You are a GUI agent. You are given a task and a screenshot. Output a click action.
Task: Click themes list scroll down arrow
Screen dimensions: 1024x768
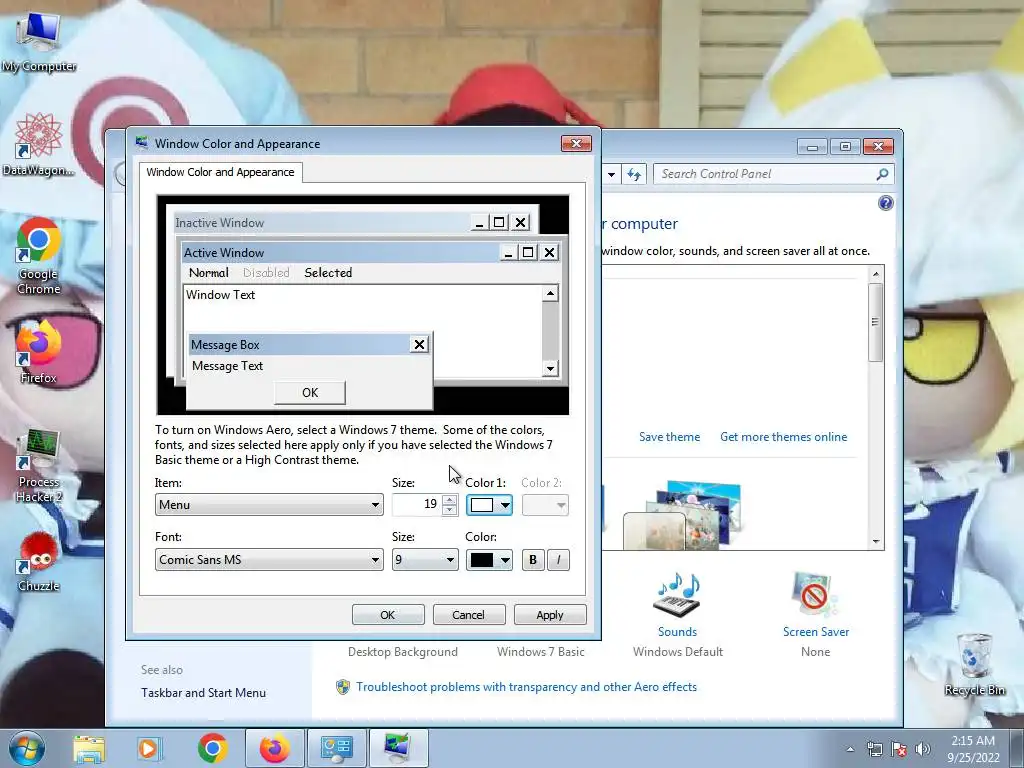click(876, 541)
